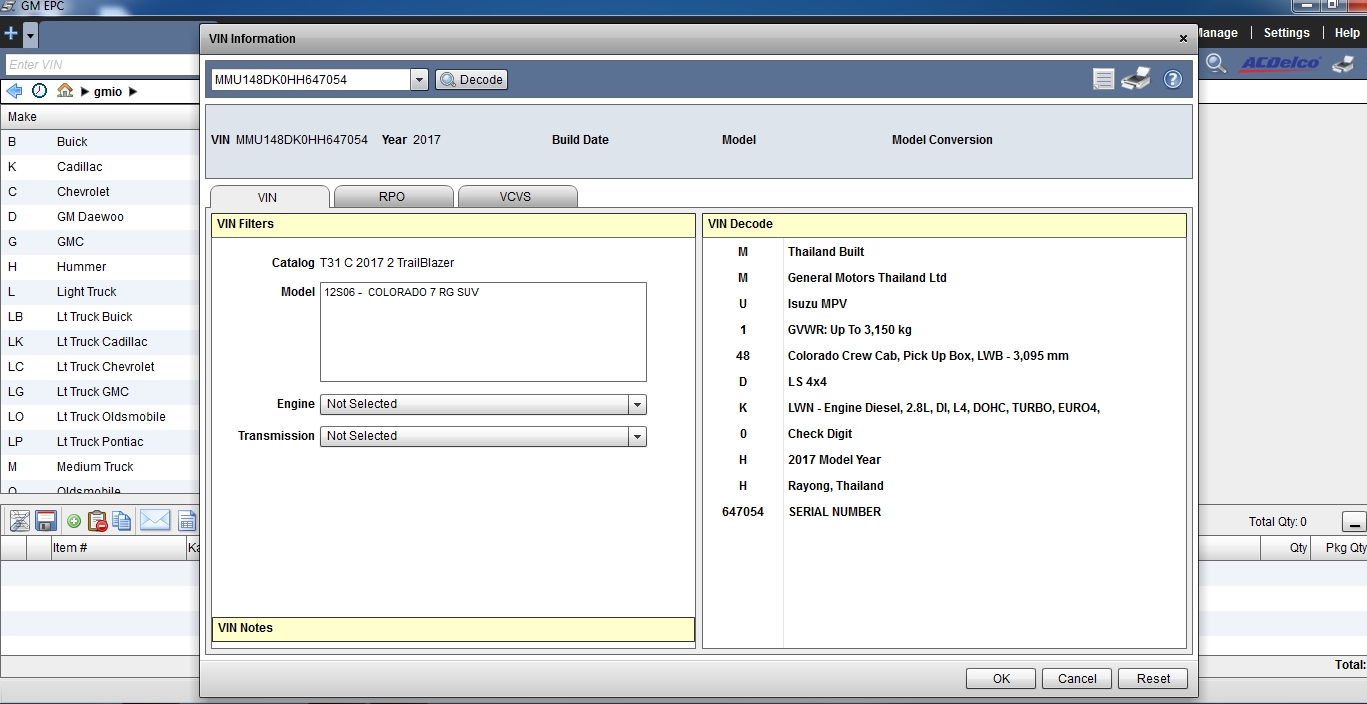Open the Manage menu

click(x=1217, y=33)
